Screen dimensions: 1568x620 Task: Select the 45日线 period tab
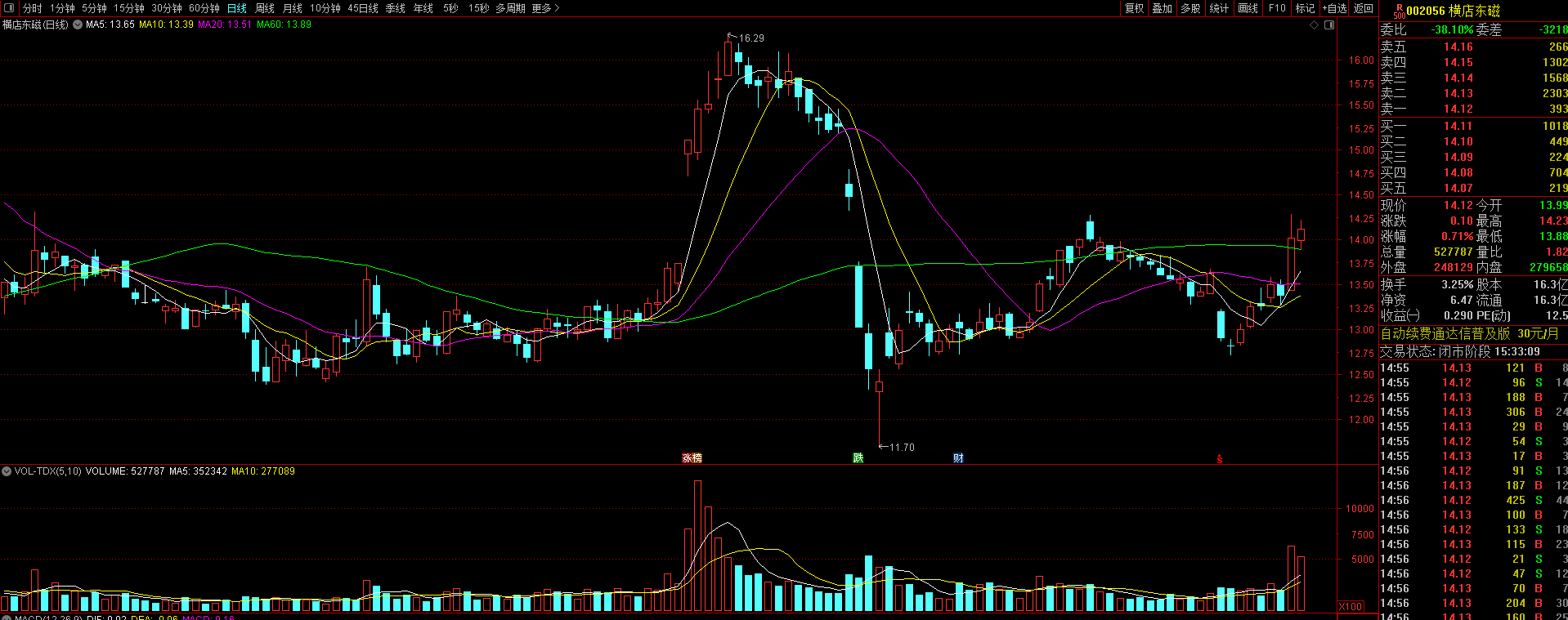pos(363,8)
